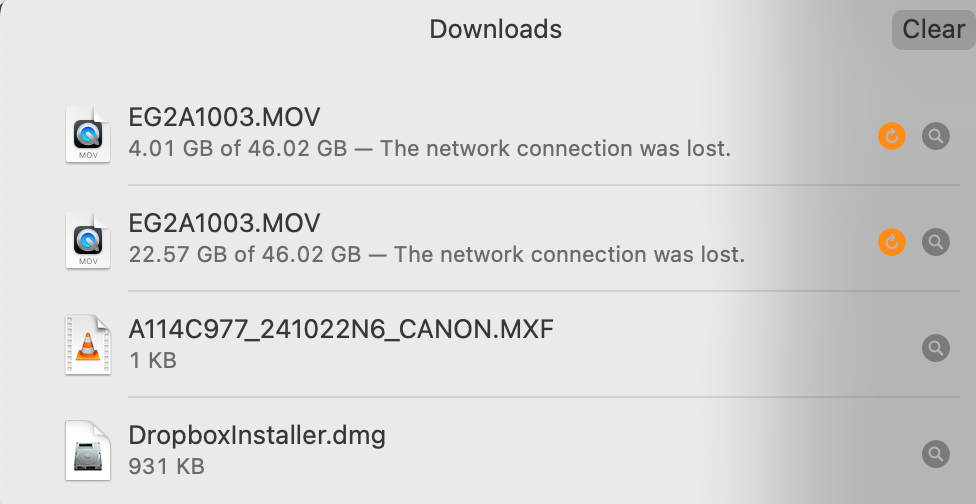
Task: Click the Downloads title at the top
Action: coord(495,30)
